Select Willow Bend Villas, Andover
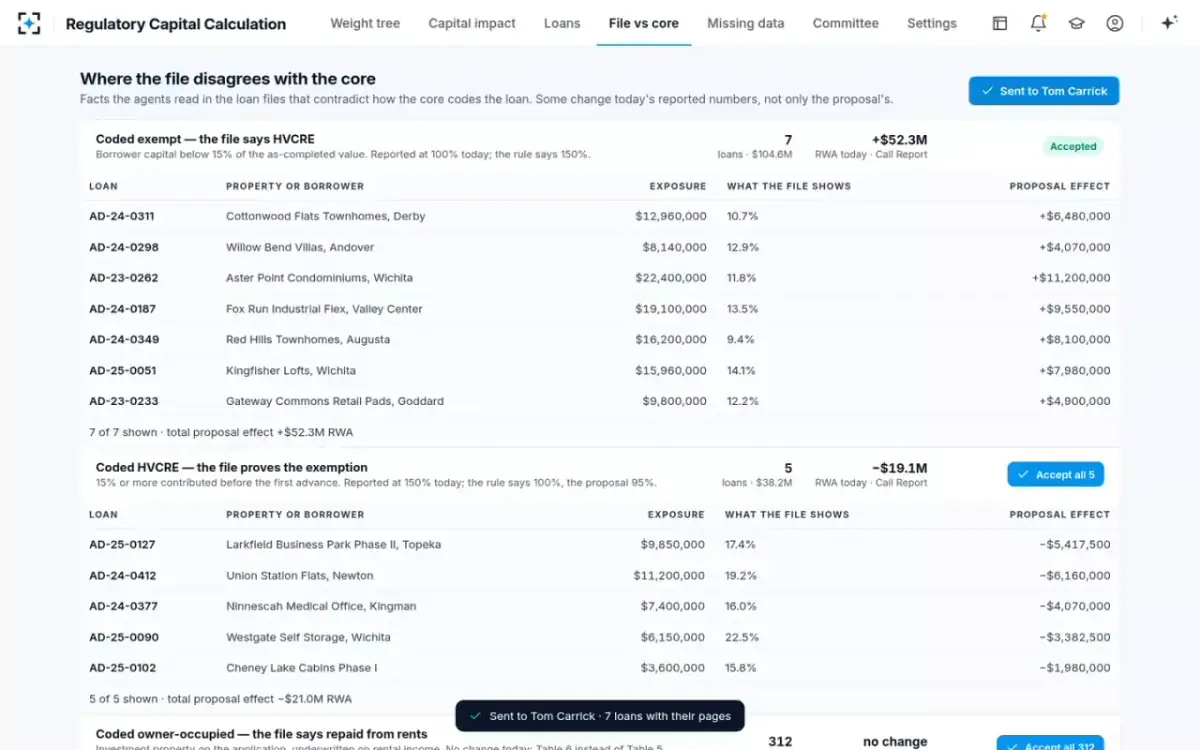The image size is (1200, 750). point(300,247)
